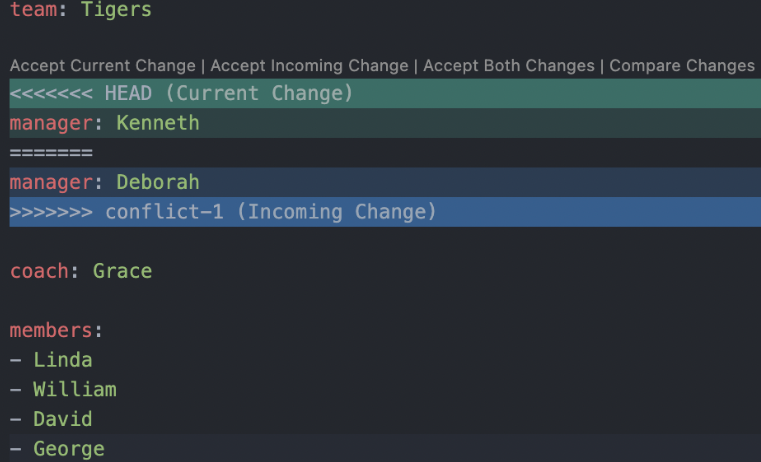Place cursor on the William list item
Screen dimensions: 761x462
click(74, 390)
